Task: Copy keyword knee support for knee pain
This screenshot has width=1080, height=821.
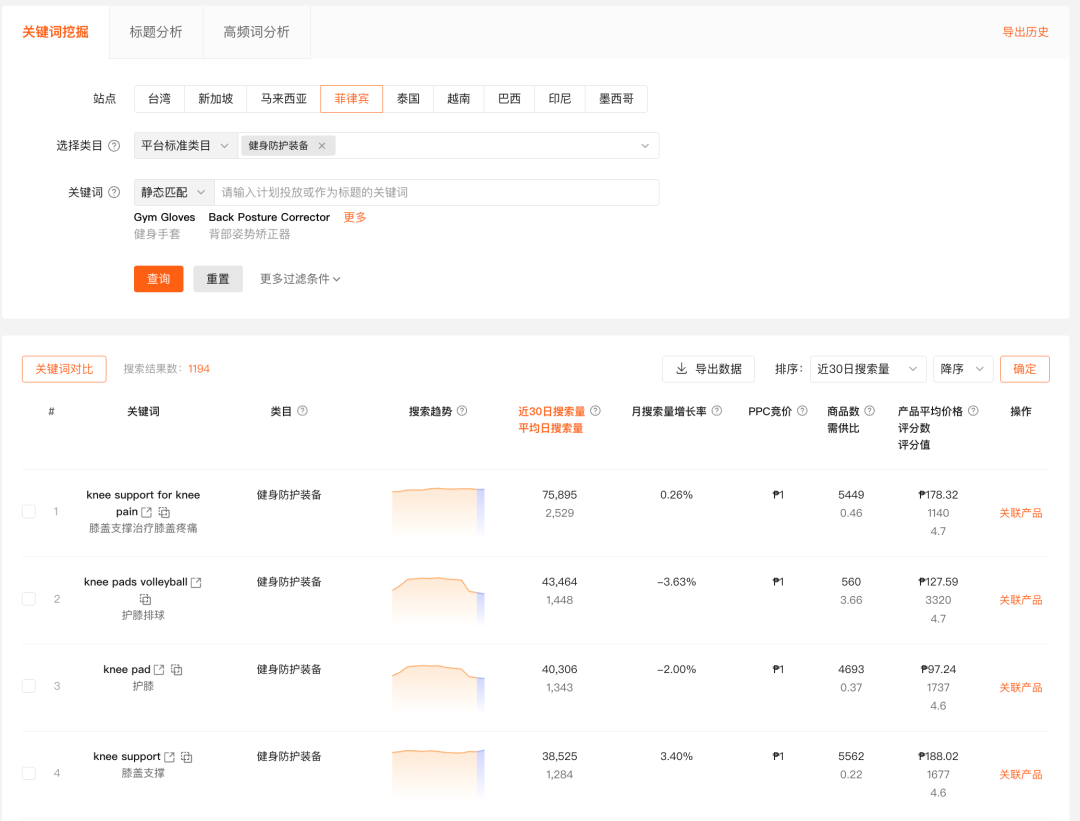Action: pyautogui.click(x=164, y=512)
